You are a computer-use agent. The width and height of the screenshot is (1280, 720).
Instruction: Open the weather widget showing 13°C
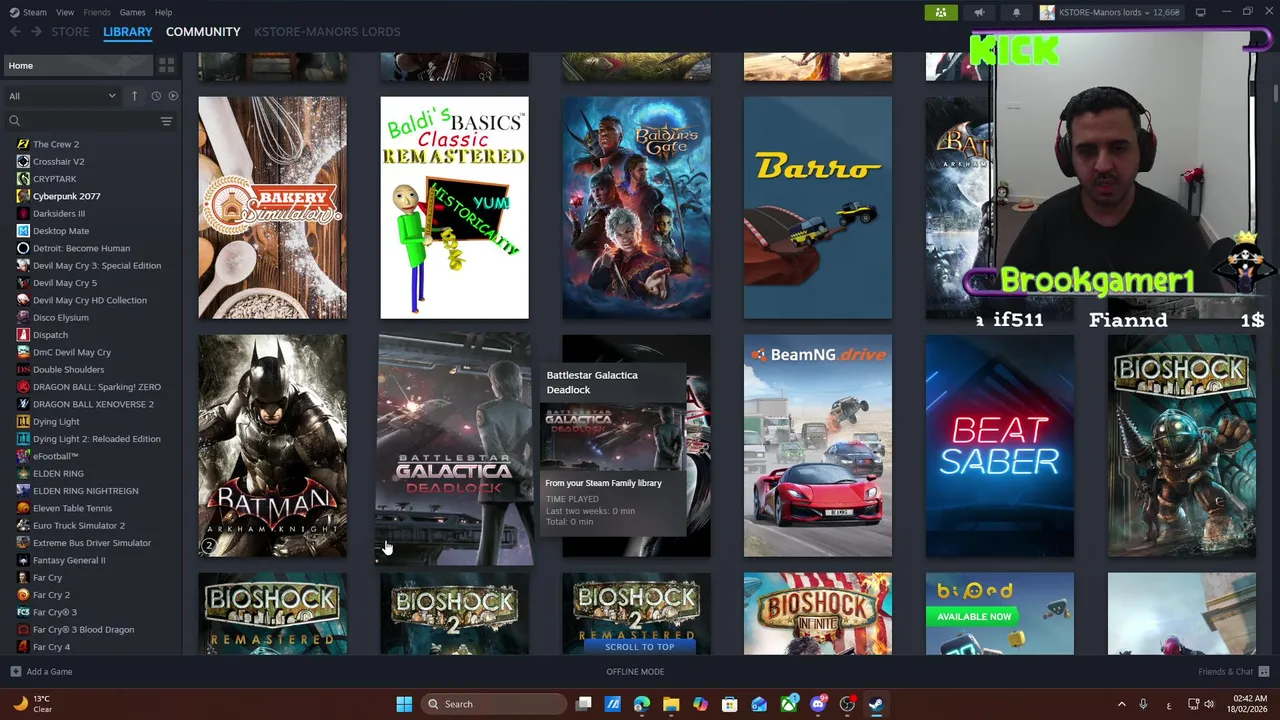(x=33, y=704)
